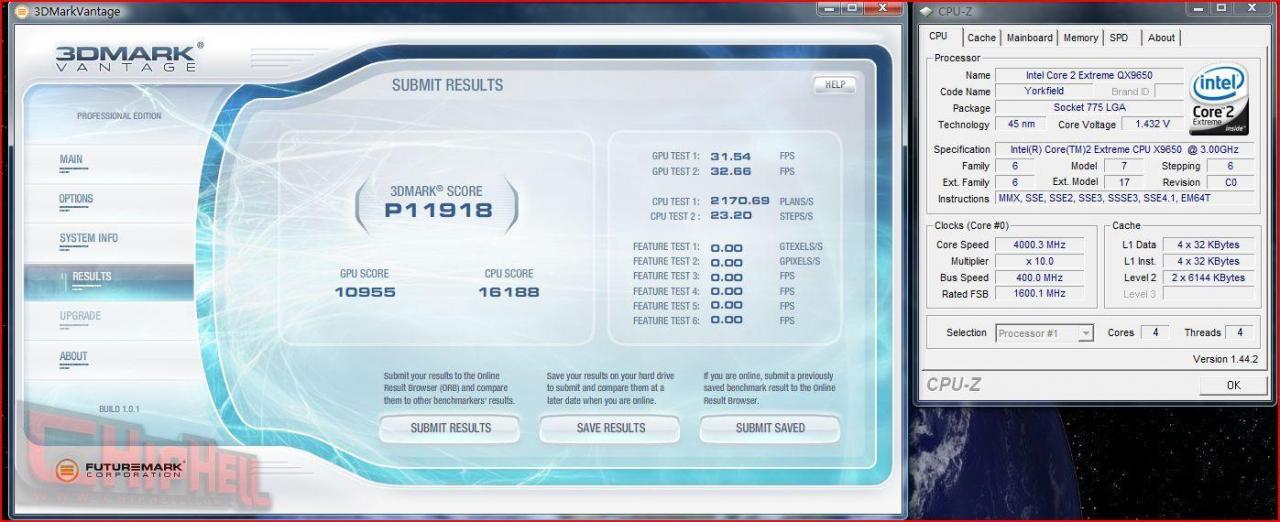Open the Main section
This screenshot has height=522, width=1280.
[72, 162]
